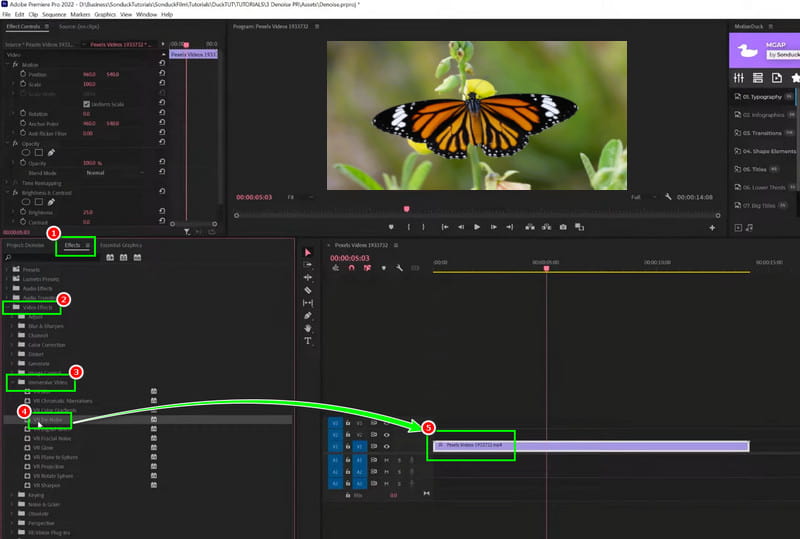The width and height of the screenshot is (800, 539).
Task: Open the Program monitor Full resolution dropdown
Action: 642,197
